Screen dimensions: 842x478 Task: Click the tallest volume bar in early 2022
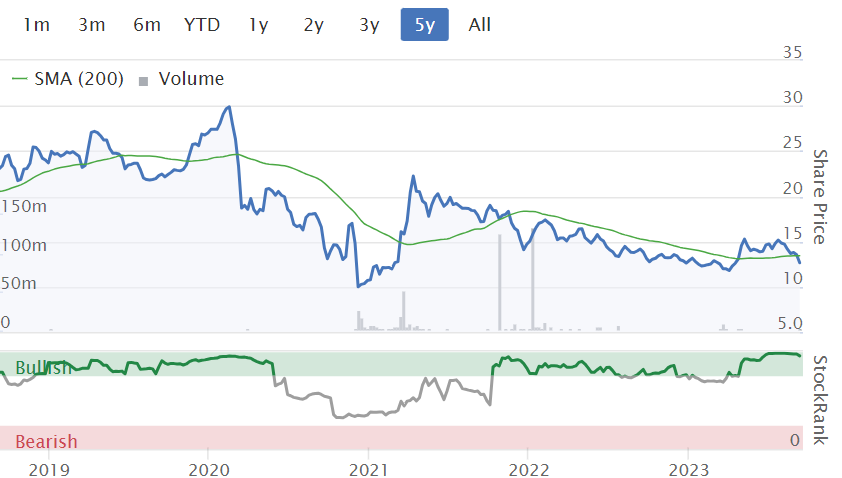533,279
